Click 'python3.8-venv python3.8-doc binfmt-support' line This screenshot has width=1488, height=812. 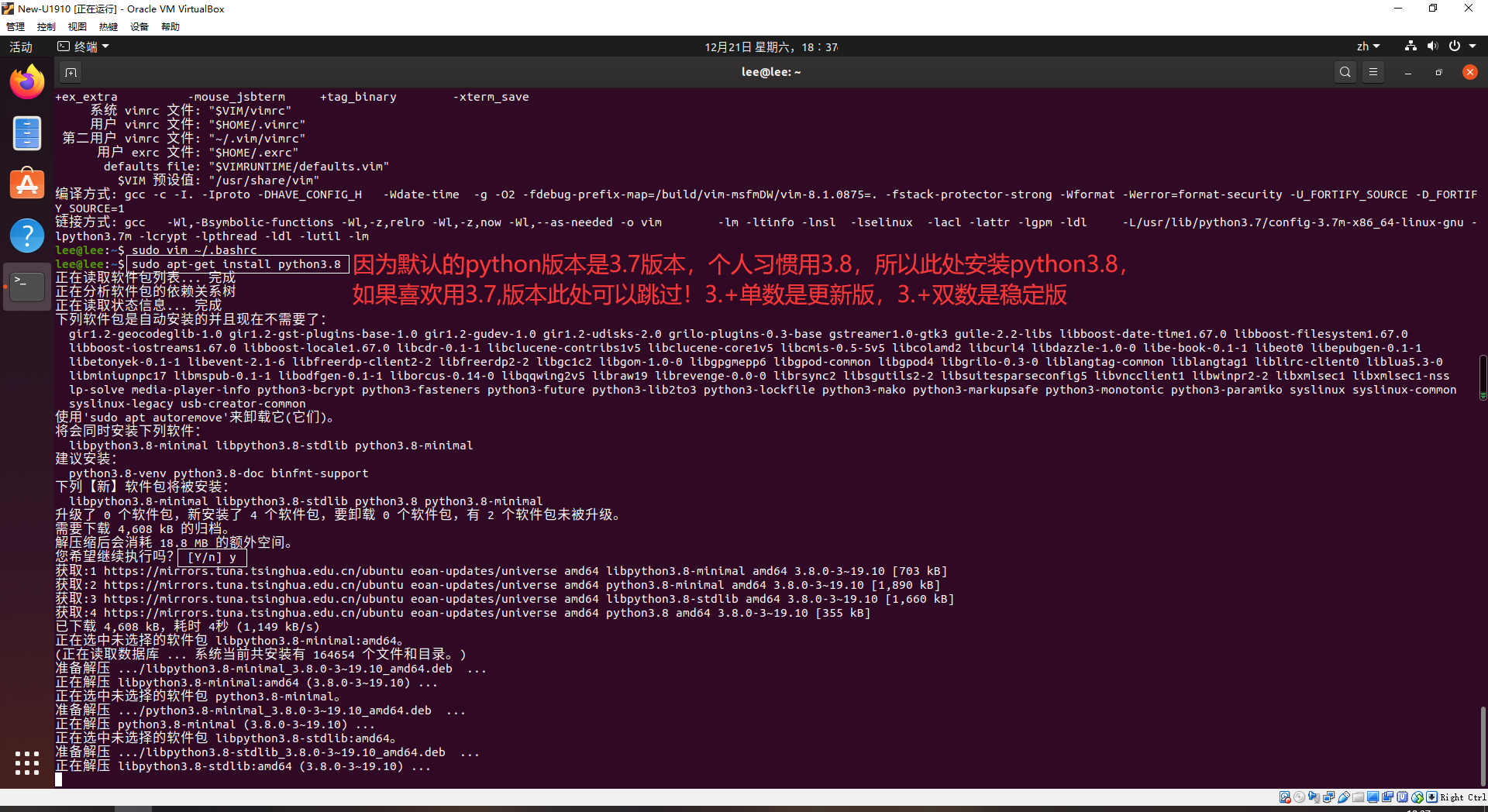[x=219, y=473]
